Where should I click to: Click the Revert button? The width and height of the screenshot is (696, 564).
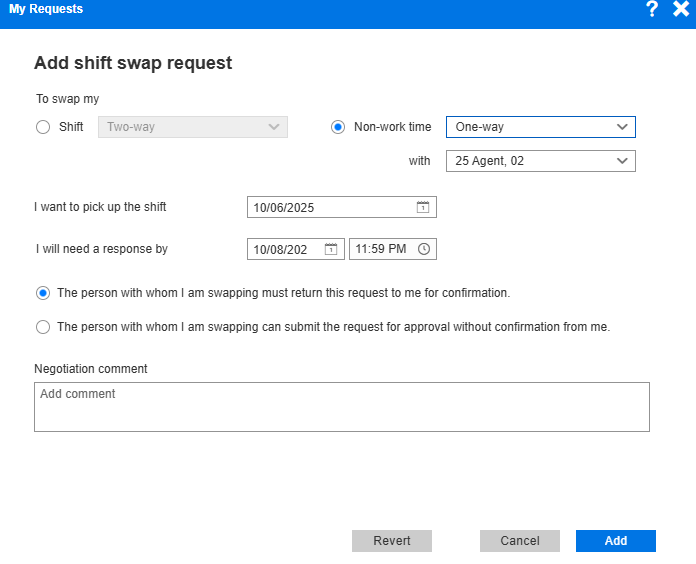tap(392, 541)
